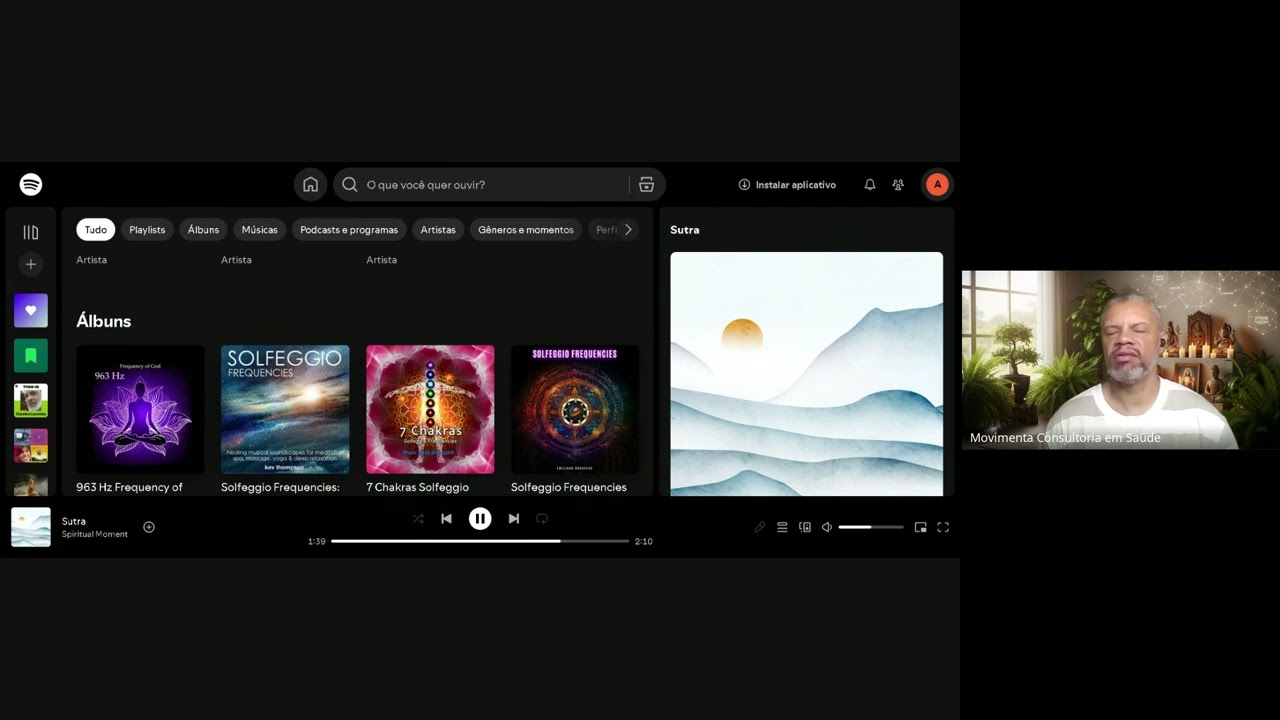Click the Spotify logo
Image resolution: width=1280 pixels, height=720 pixels.
point(31,185)
